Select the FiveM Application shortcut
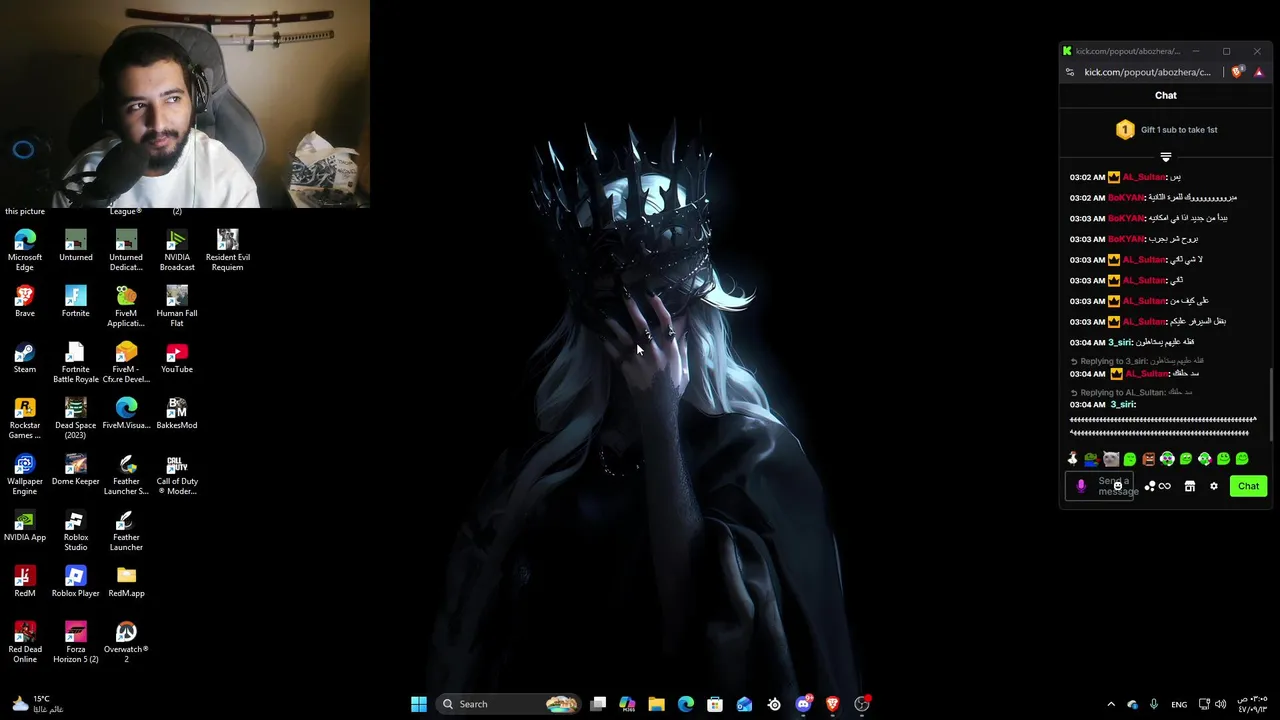This screenshot has height=720, width=1280. [126, 306]
